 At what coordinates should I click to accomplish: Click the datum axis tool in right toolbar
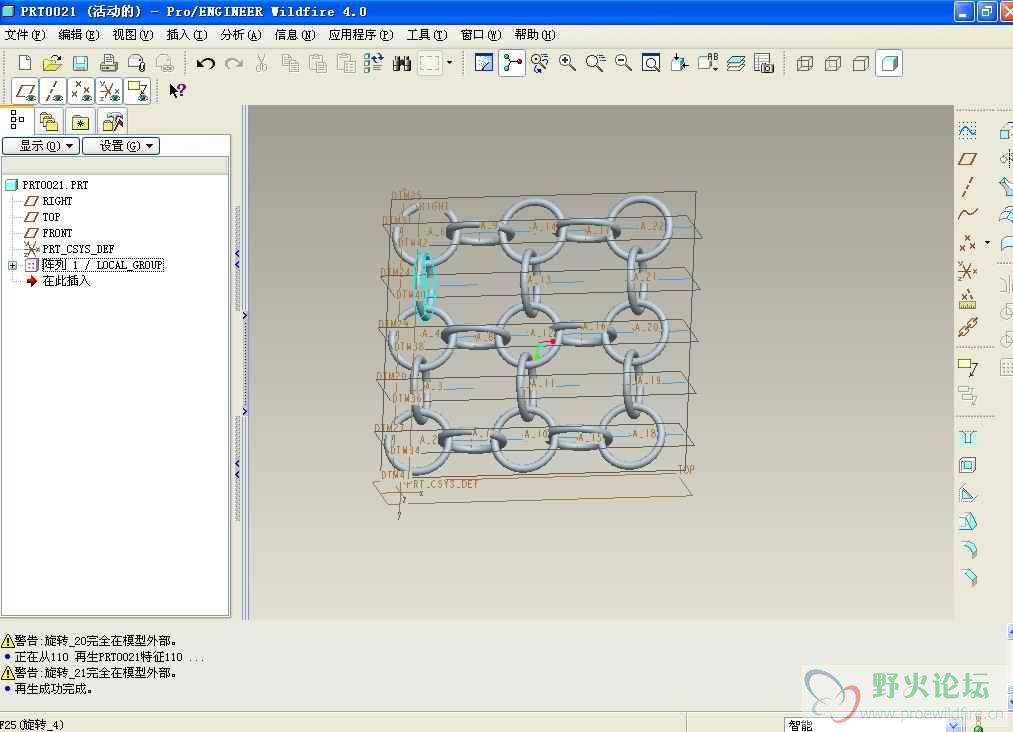(x=967, y=187)
